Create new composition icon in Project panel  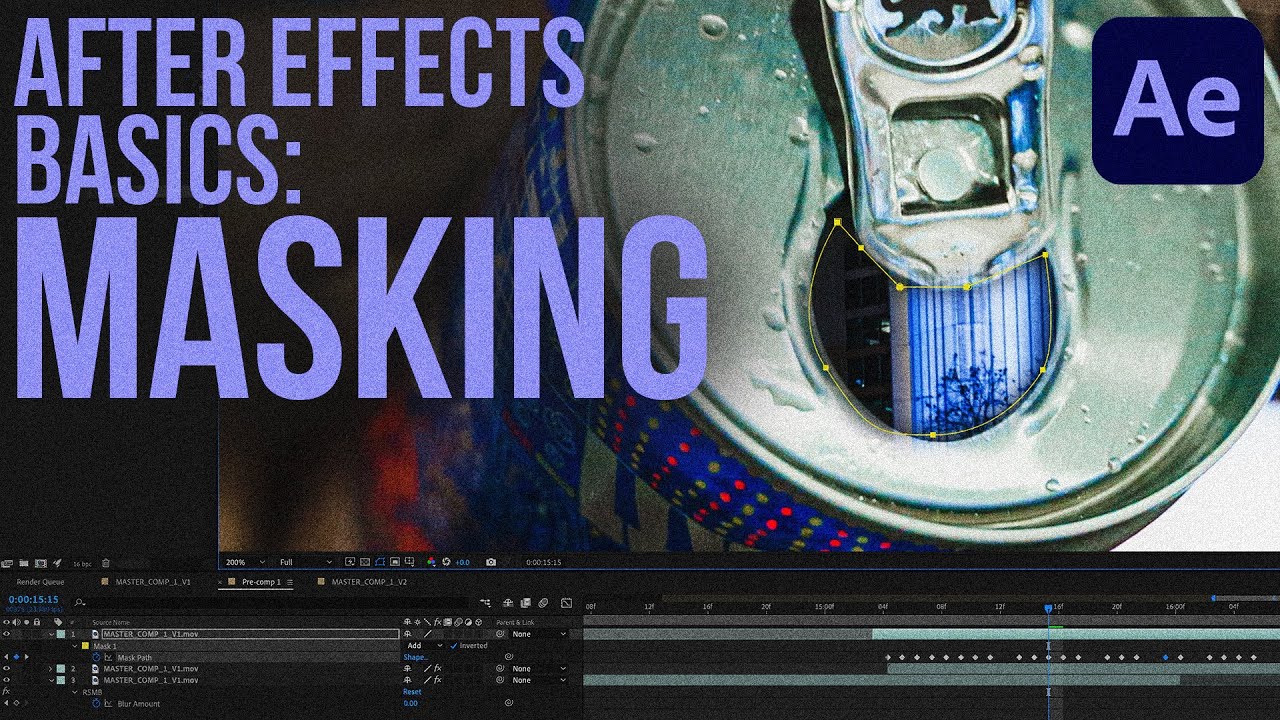[x=40, y=563]
